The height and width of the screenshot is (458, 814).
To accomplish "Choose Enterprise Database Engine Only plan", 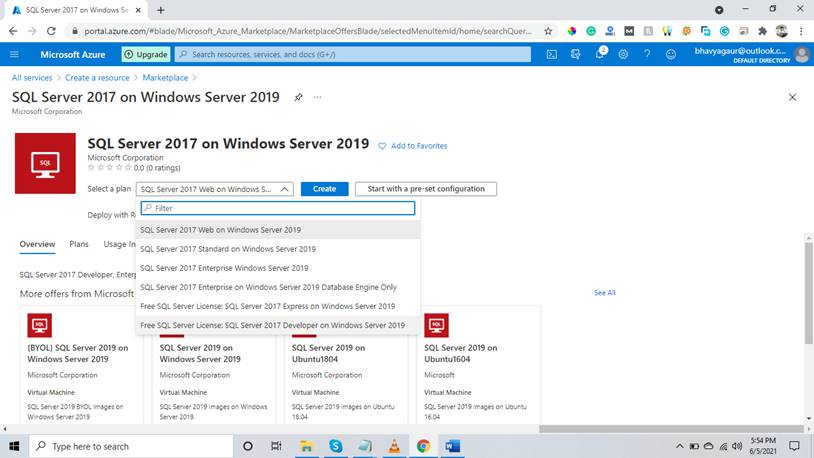I will pyautogui.click(x=278, y=287).
